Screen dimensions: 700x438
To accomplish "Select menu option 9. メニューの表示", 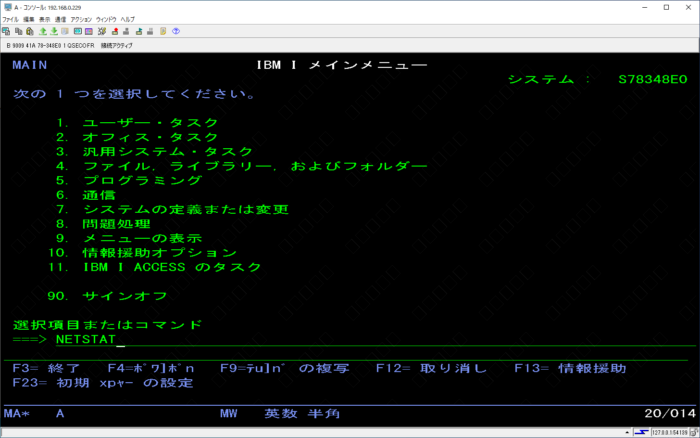I will 129,238.
